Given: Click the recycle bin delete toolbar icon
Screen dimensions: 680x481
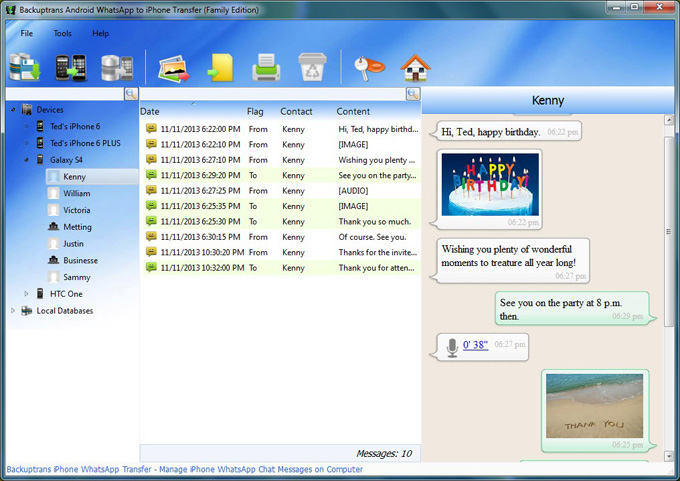Looking at the screenshot, I should click(312, 67).
